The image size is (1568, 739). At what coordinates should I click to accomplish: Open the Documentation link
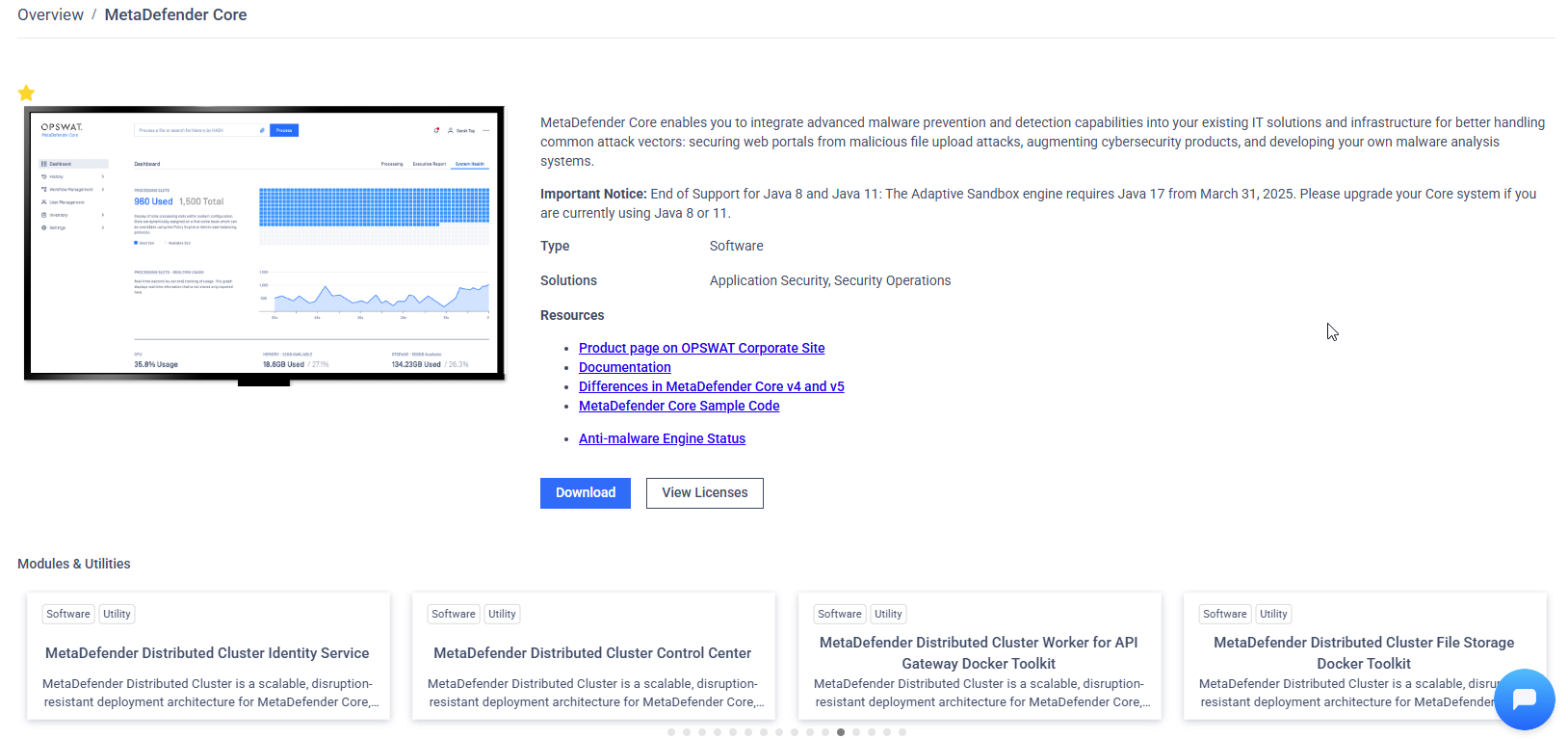pyautogui.click(x=624, y=367)
